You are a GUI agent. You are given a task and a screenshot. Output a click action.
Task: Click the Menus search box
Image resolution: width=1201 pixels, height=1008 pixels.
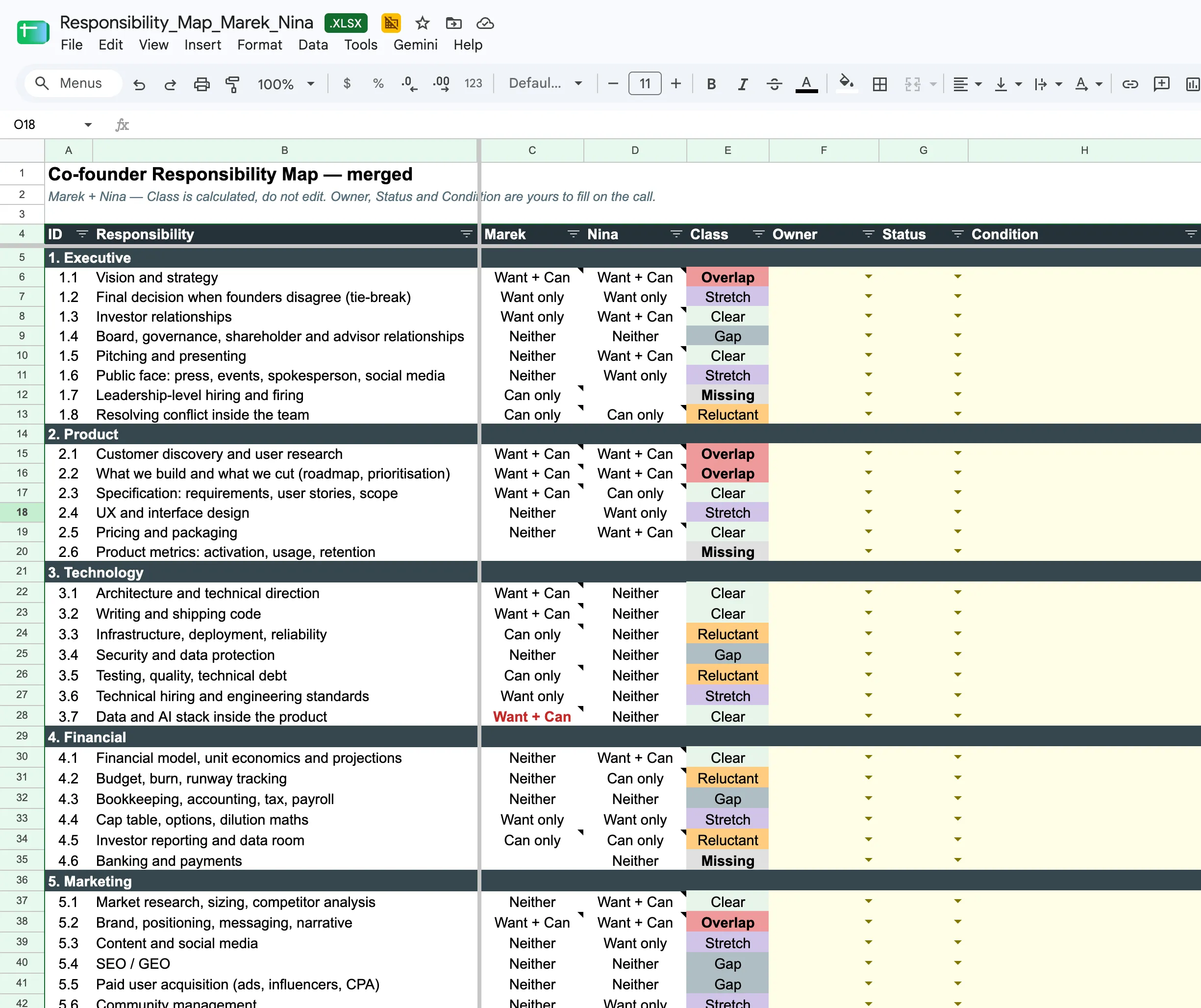(73, 83)
